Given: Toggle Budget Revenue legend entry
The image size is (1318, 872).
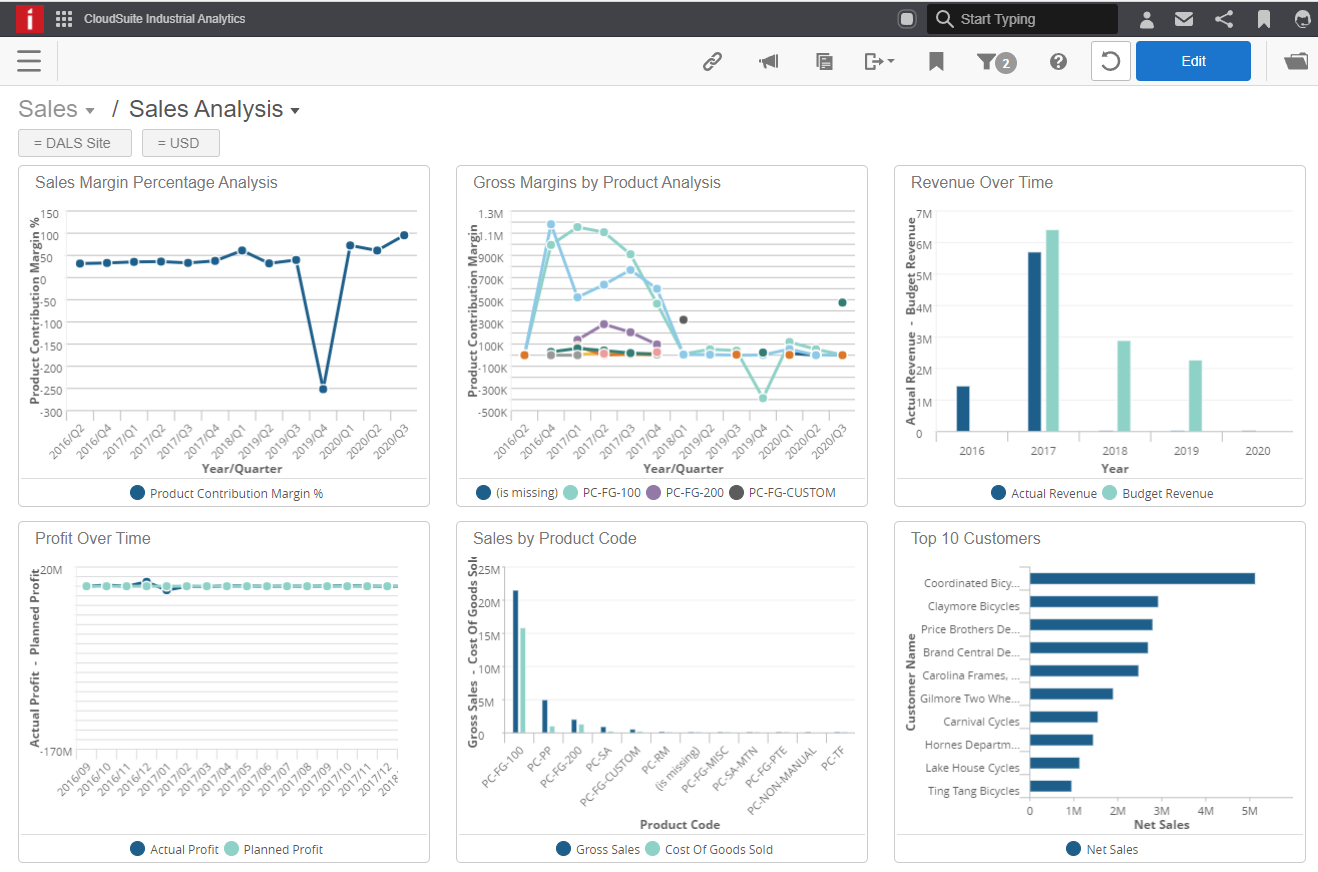Looking at the screenshot, I should (1158, 493).
